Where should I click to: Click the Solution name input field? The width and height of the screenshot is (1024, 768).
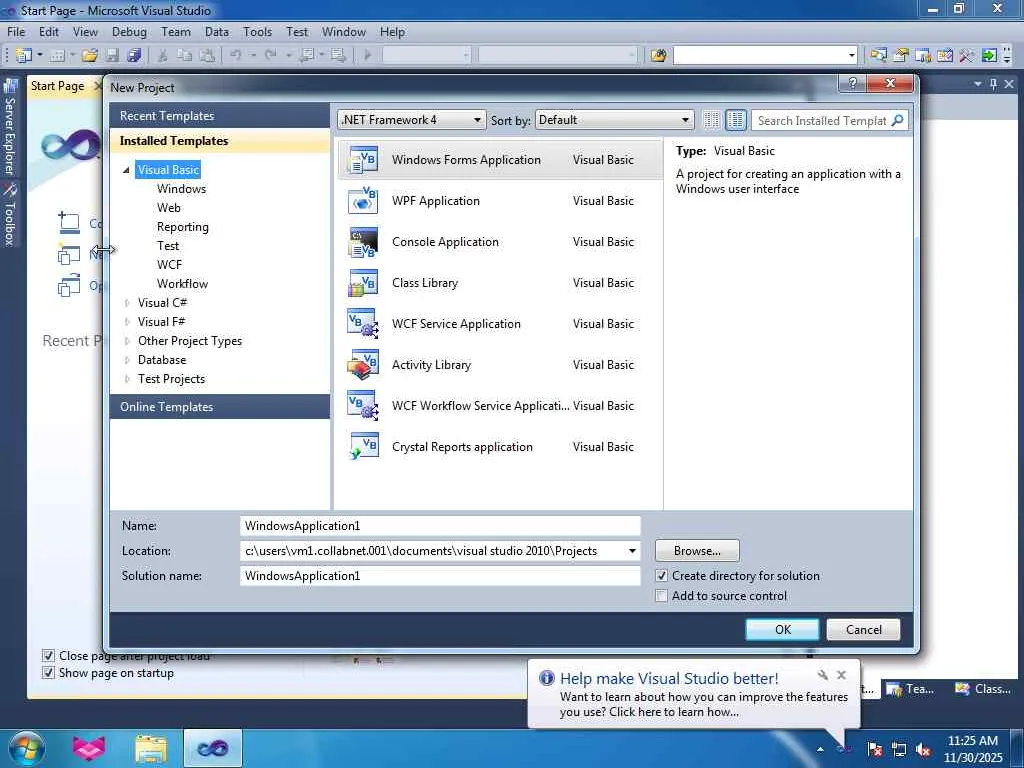pyautogui.click(x=440, y=576)
